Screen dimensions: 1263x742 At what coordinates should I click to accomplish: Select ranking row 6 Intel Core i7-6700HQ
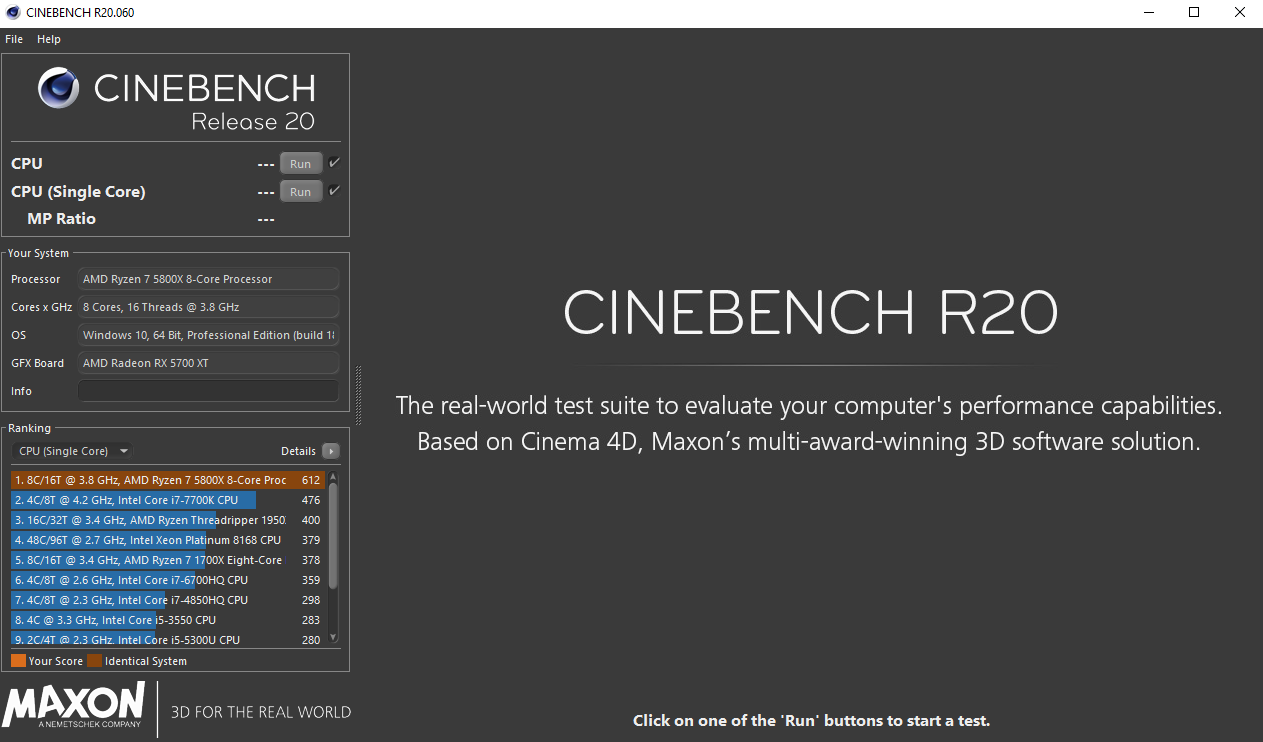click(x=168, y=580)
